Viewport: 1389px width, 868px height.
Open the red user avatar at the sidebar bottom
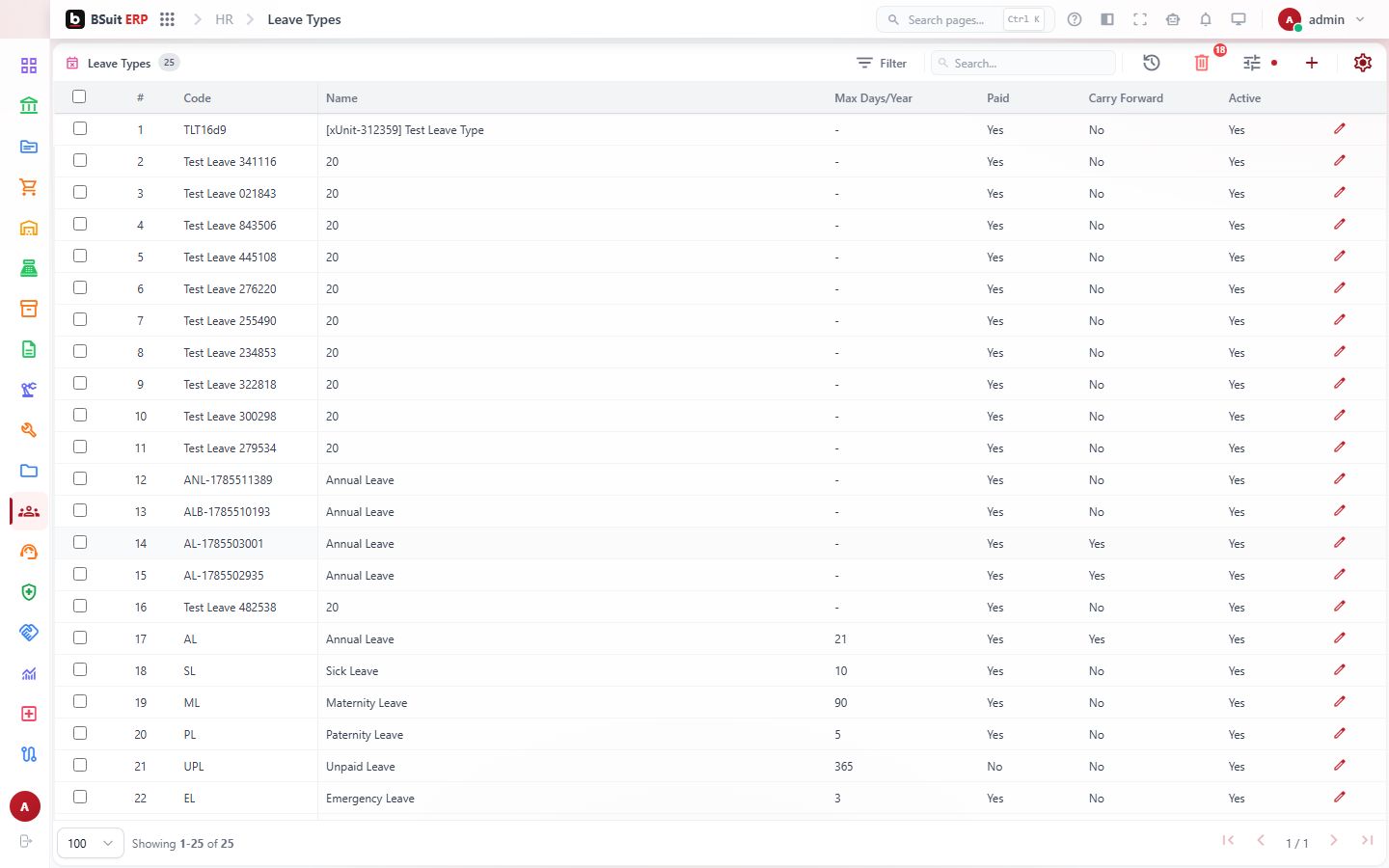pyautogui.click(x=25, y=806)
